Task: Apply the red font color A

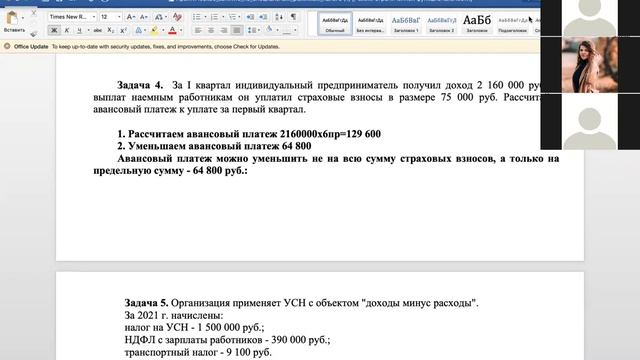Action: (x=172, y=30)
